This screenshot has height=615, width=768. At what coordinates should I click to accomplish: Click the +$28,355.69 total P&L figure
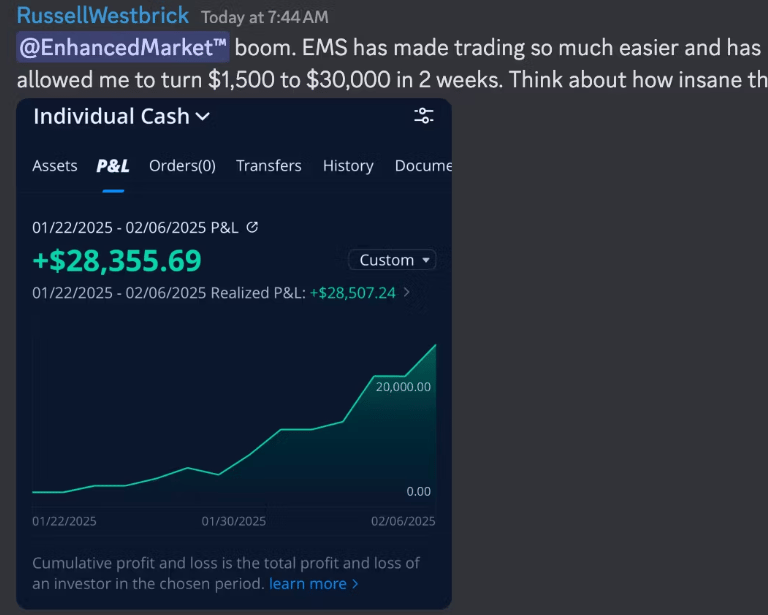click(x=117, y=261)
